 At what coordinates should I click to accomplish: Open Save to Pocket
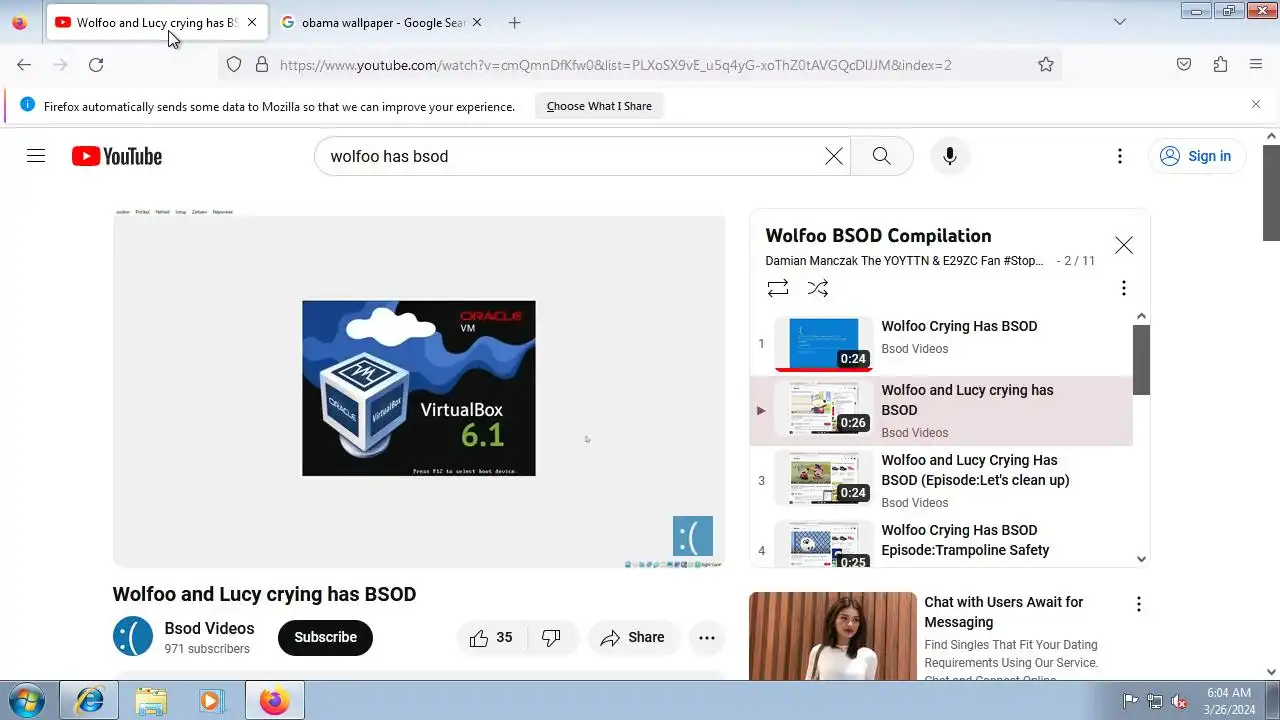point(1184,65)
